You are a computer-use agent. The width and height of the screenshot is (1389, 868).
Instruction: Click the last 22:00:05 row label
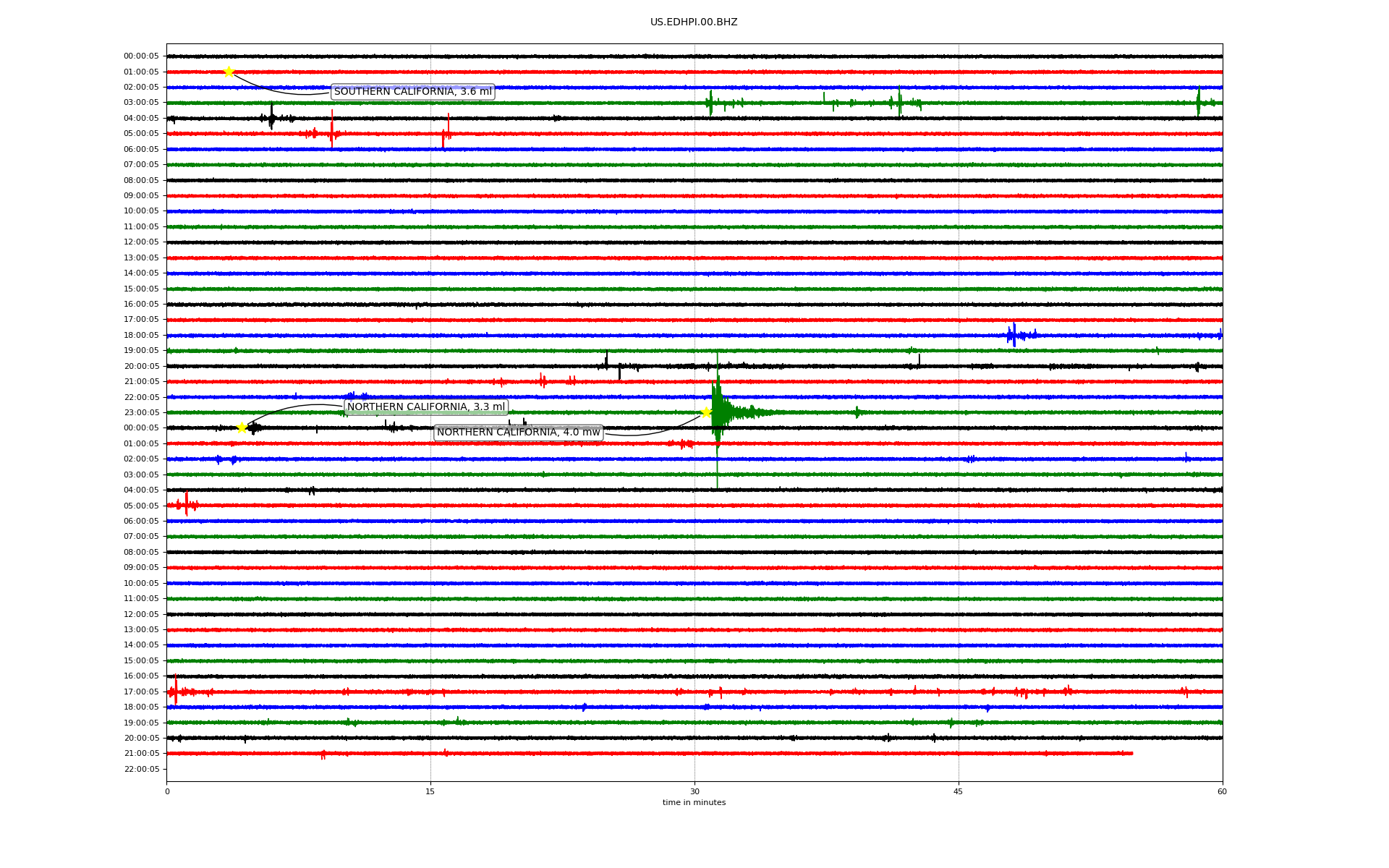point(141,769)
